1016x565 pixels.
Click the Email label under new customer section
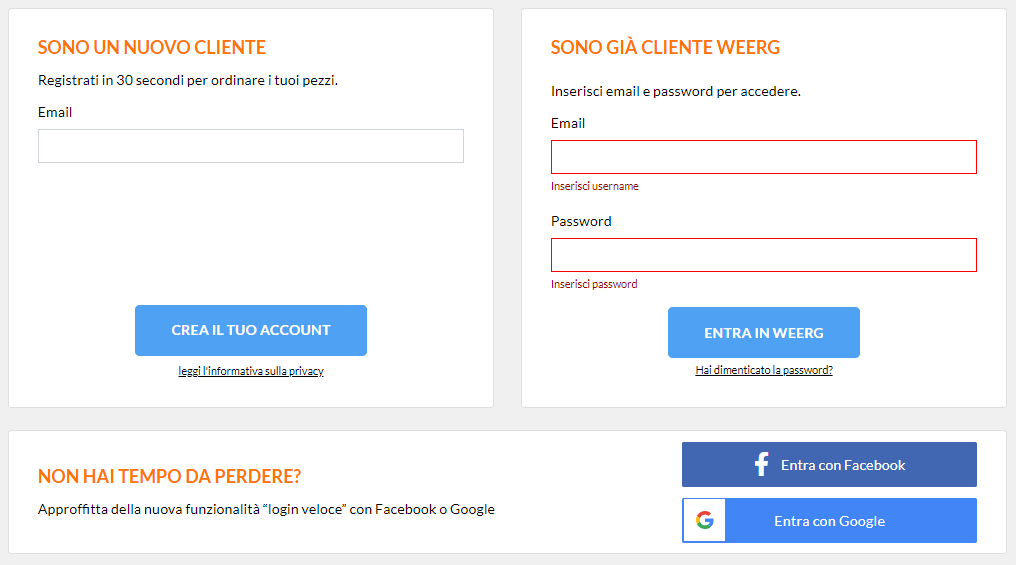point(55,112)
